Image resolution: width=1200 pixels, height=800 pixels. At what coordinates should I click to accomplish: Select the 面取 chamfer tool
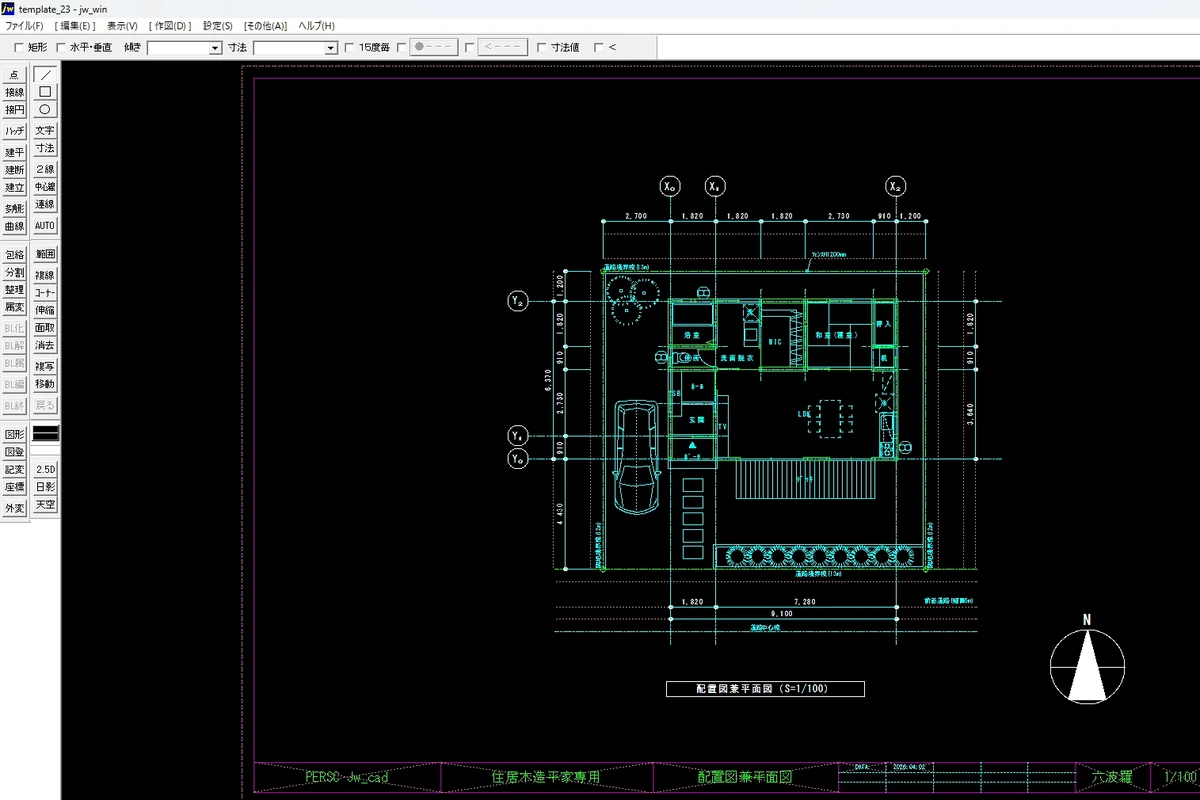coord(45,327)
